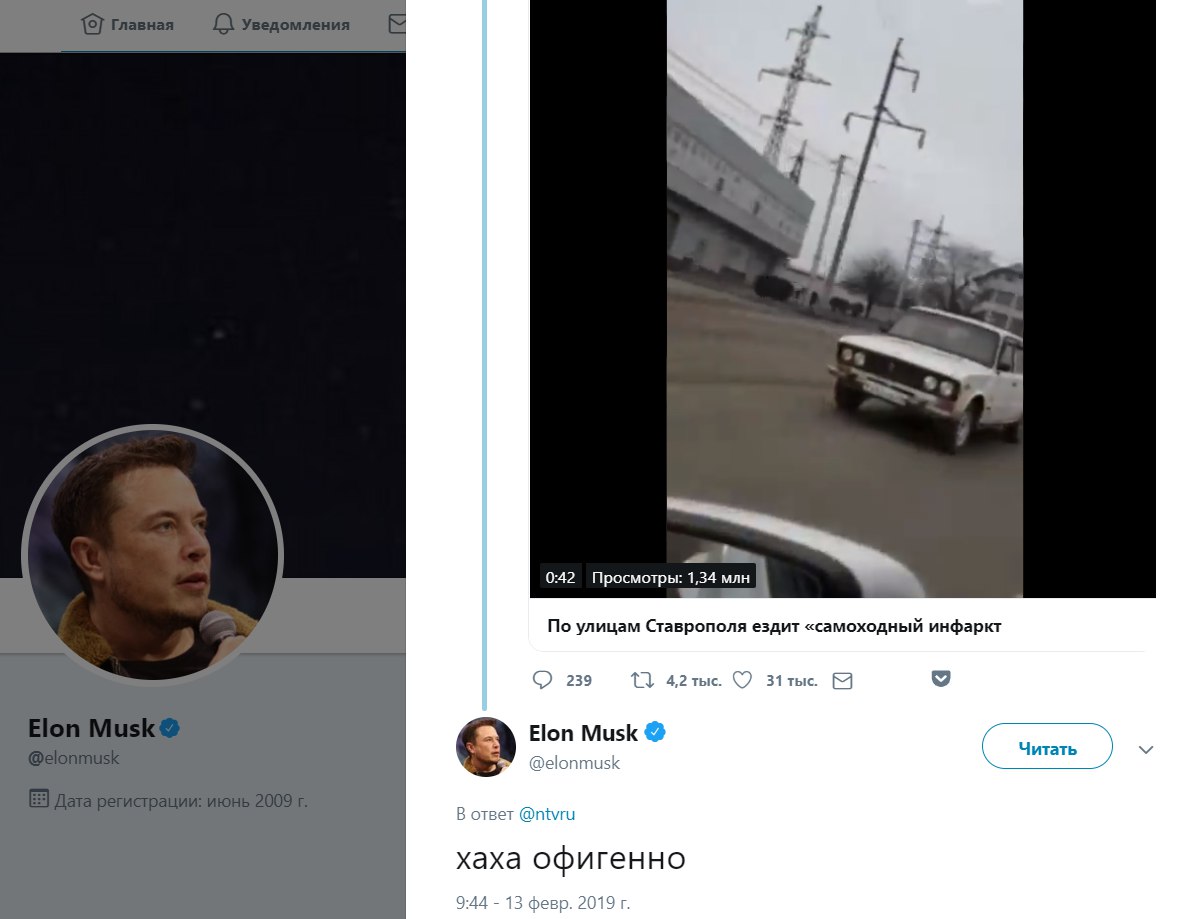
Task: Click the notifications bell icon
Action: click(x=224, y=24)
